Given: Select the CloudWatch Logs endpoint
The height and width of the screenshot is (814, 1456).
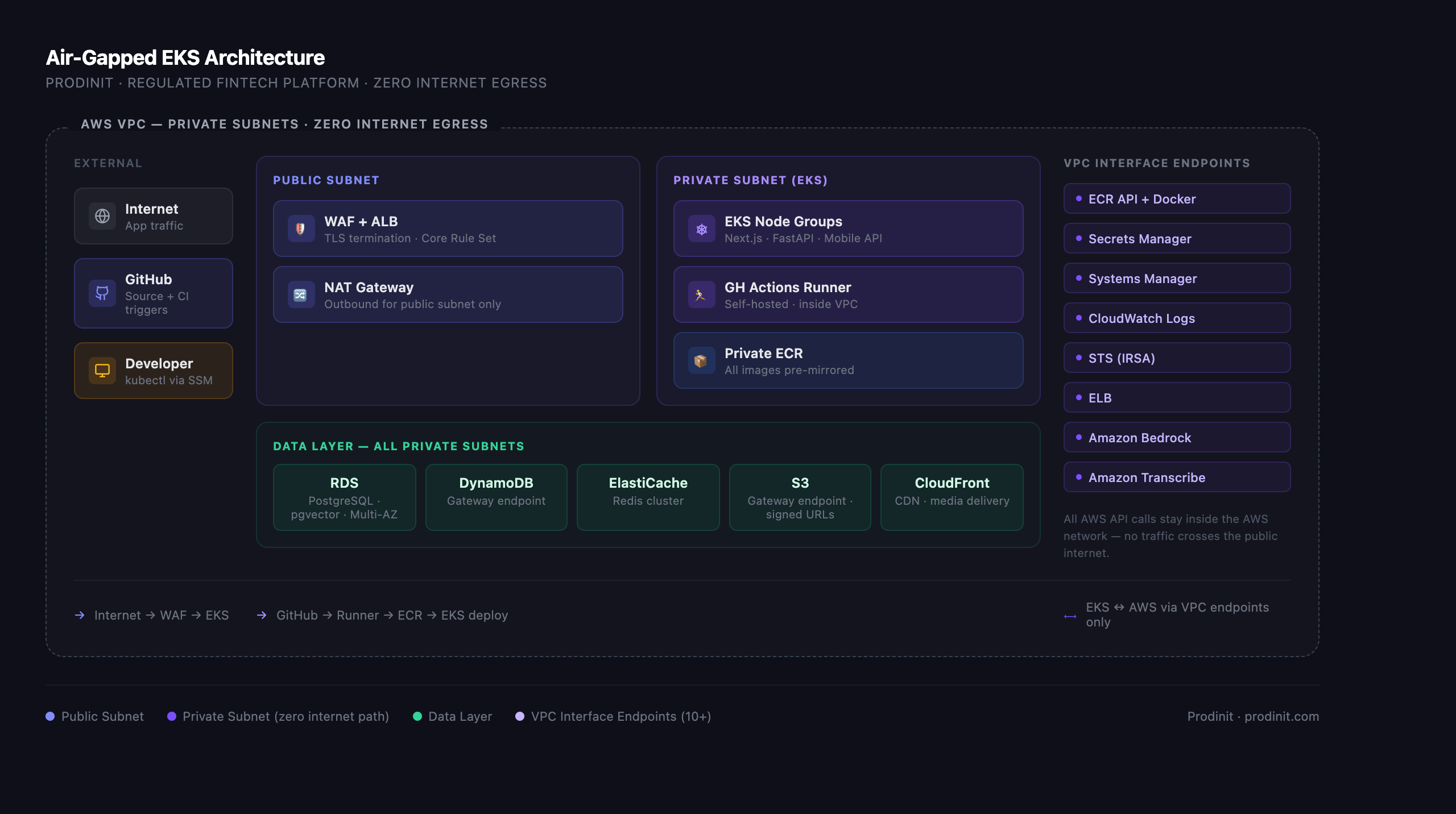Looking at the screenshot, I should [x=1177, y=318].
